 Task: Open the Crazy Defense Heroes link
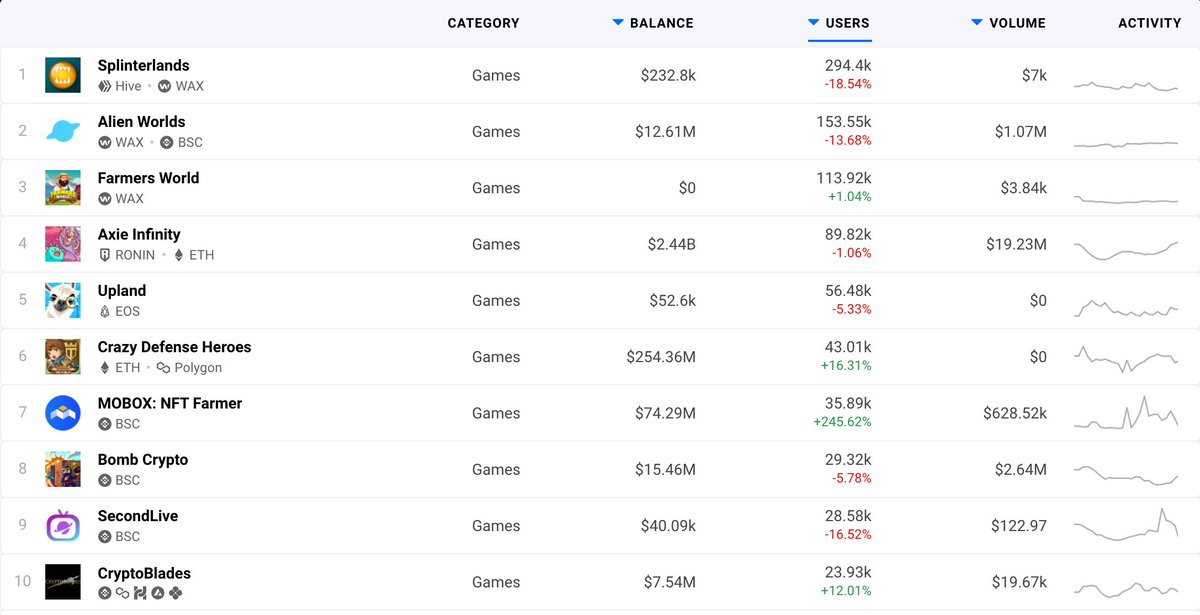(x=174, y=347)
